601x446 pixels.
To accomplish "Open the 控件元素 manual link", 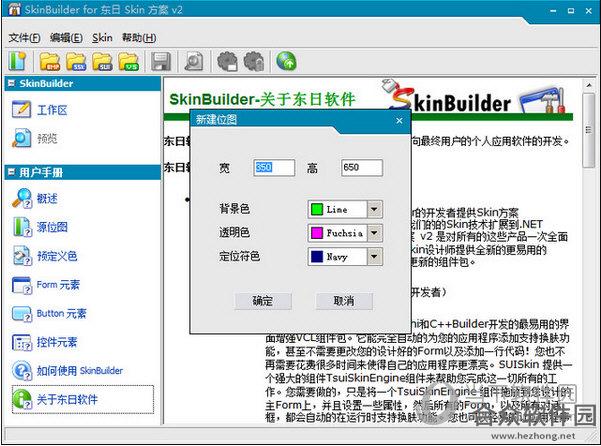I will pyautogui.click(x=57, y=342).
